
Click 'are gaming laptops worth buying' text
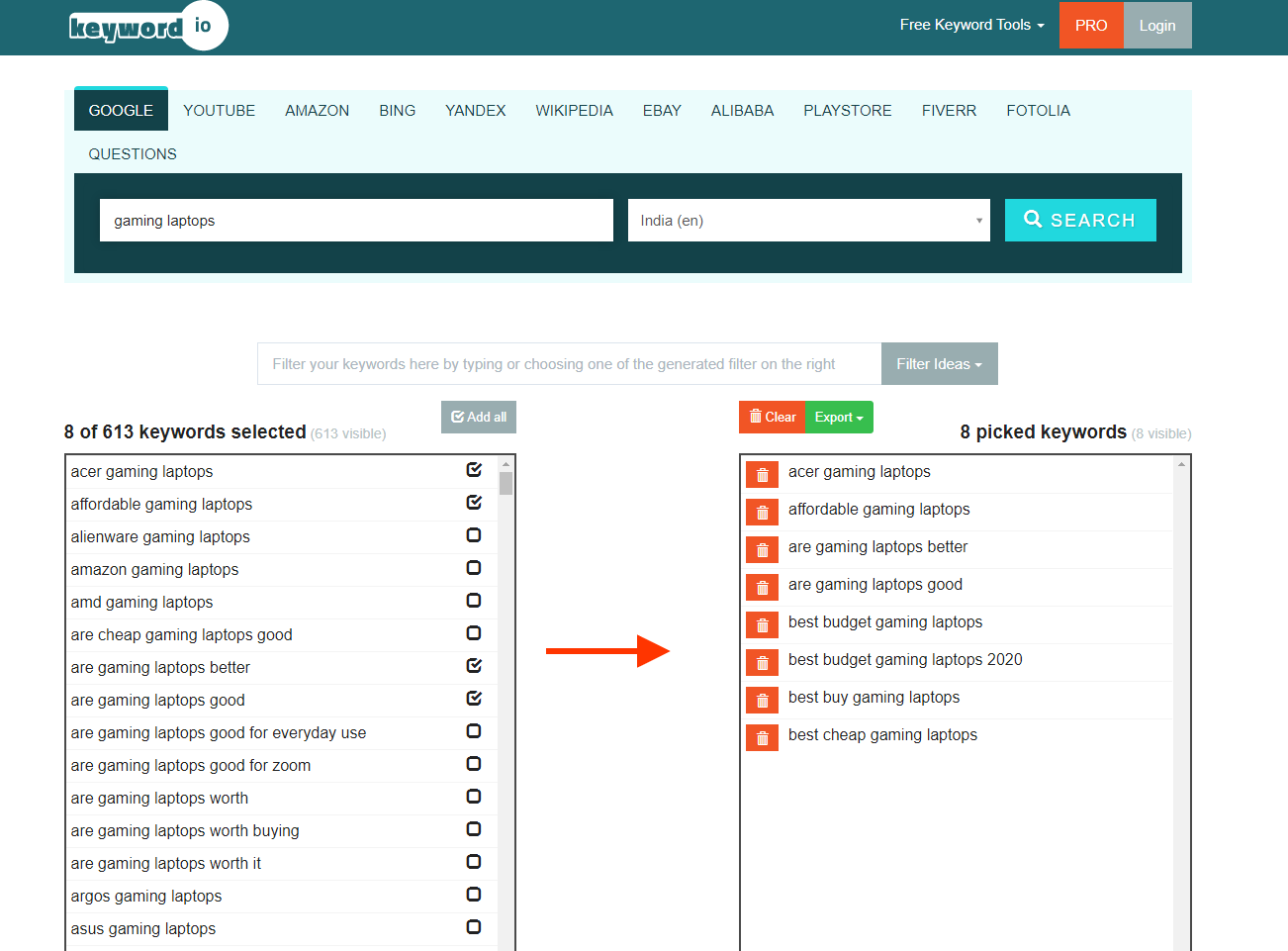tap(185, 831)
